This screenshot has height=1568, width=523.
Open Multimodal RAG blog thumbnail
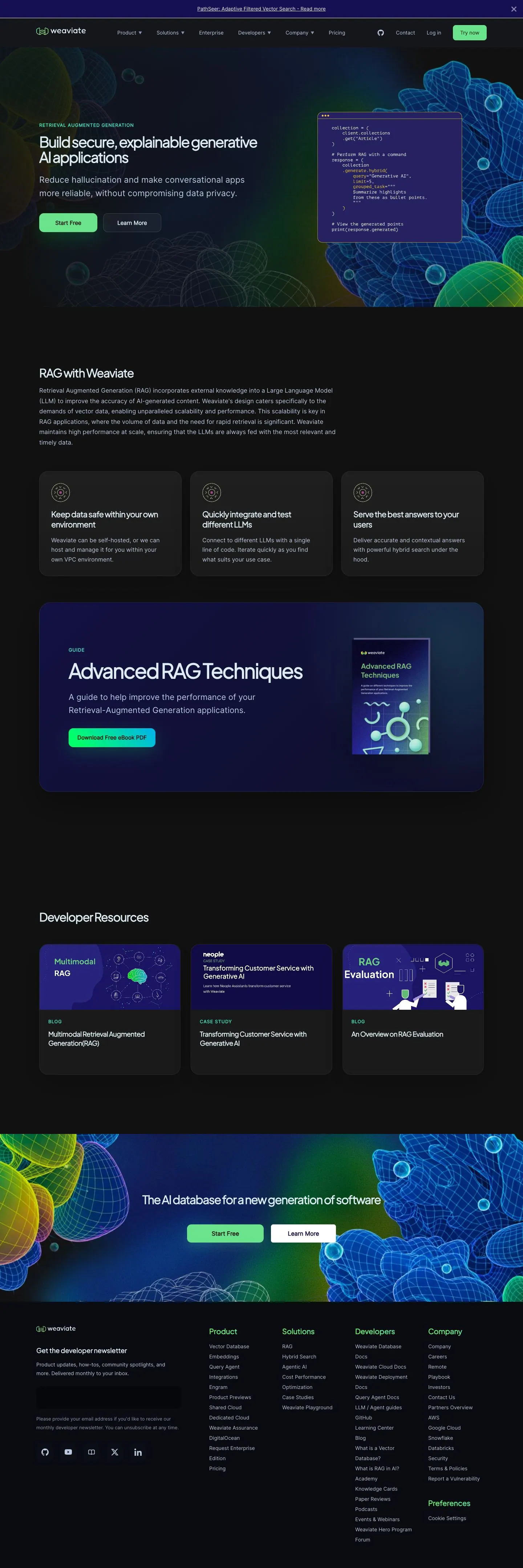pyautogui.click(x=110, y=977)
